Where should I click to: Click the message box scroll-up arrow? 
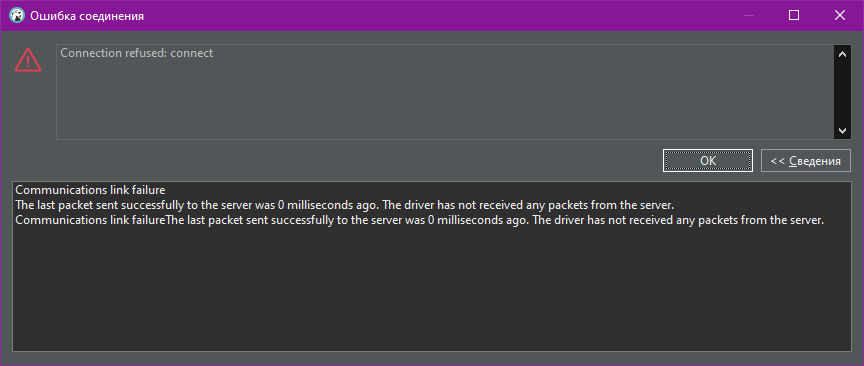click(842, 54)
